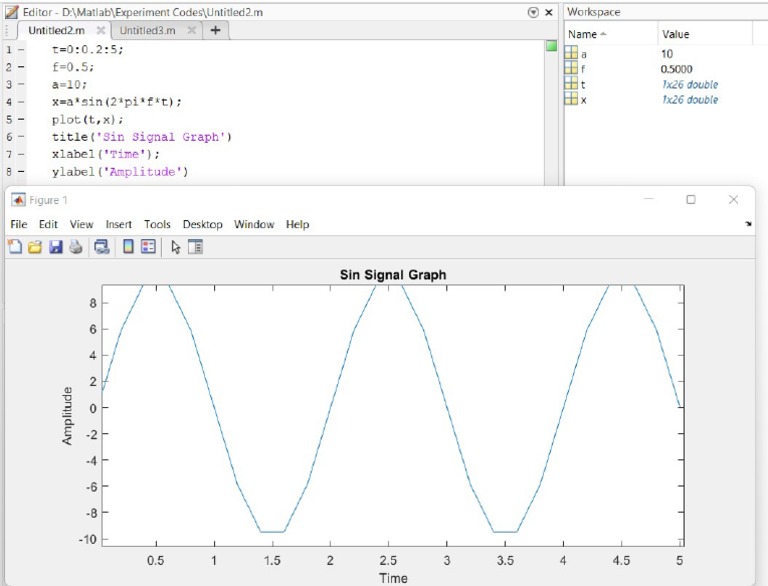Open the Property Inspector icon

pos(195,247)
